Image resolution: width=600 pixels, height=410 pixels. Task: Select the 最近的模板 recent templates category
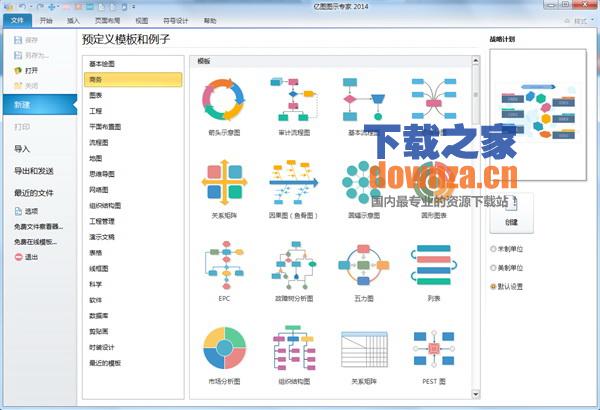click(133, 363)
